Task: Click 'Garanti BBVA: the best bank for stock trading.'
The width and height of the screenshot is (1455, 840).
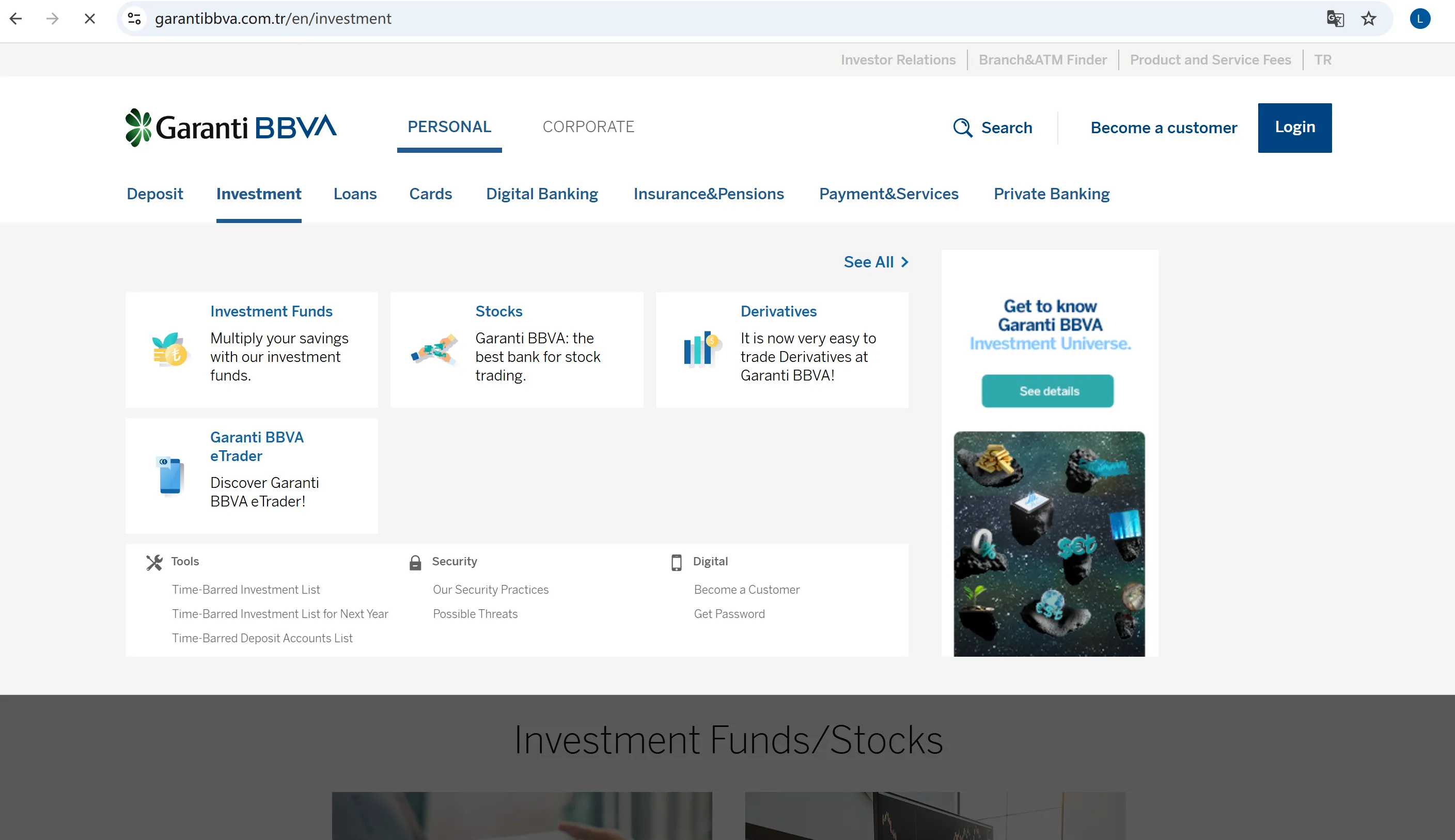Action: tap(538, 357)
